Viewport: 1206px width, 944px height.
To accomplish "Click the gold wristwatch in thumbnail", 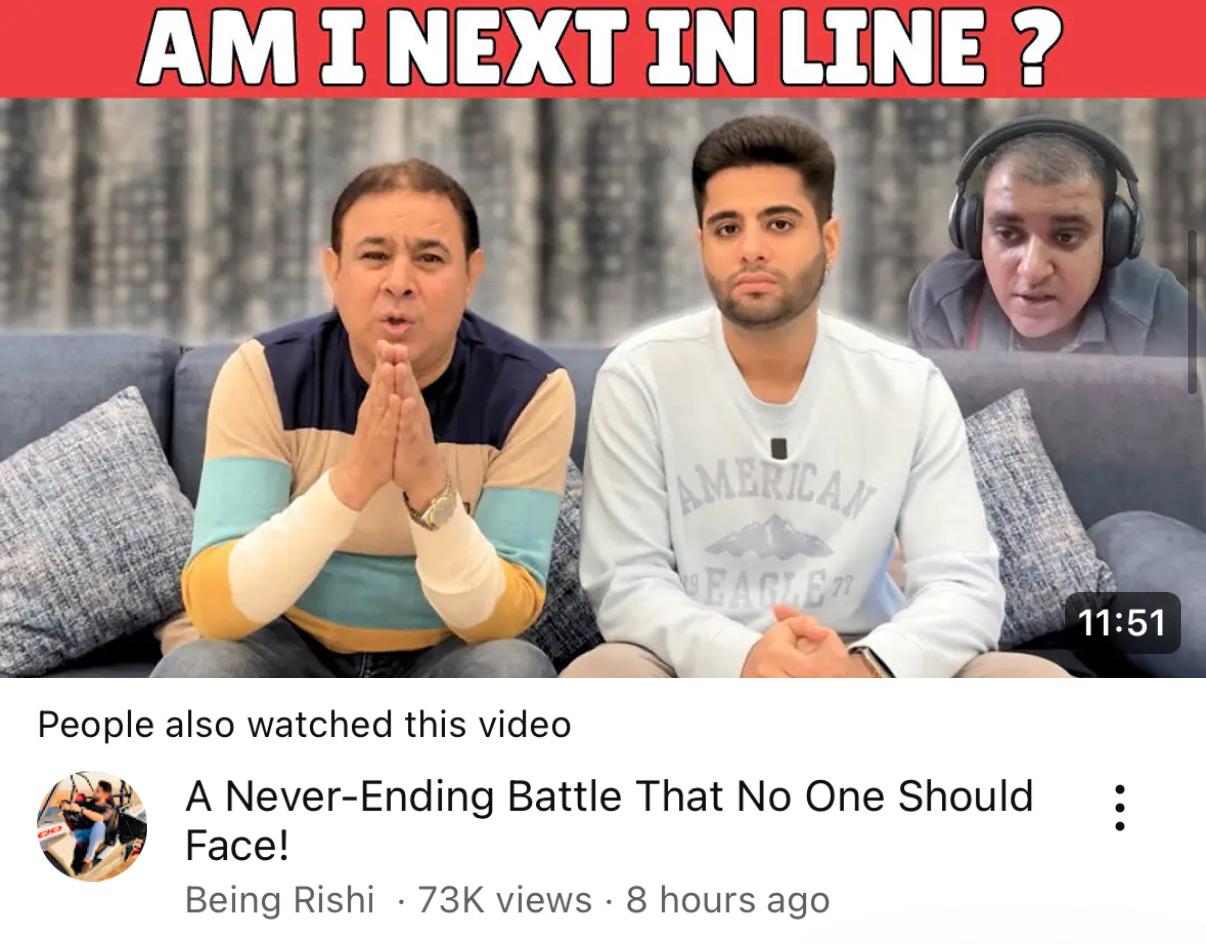I will 434,507.
